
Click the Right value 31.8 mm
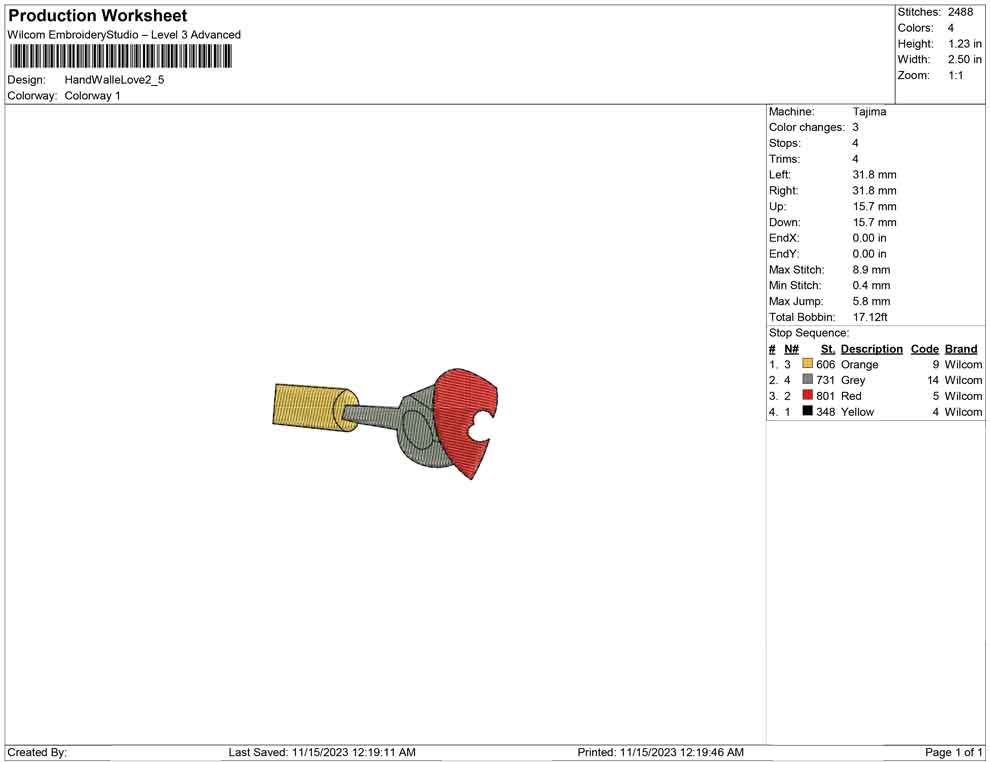tap(874, 191)
